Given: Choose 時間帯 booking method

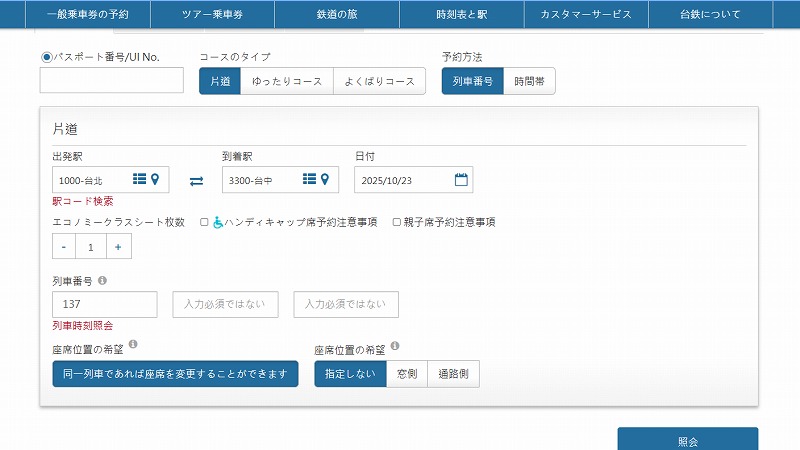Looking at the screenshot, I should pyautogui.click(x=529, y=81).
